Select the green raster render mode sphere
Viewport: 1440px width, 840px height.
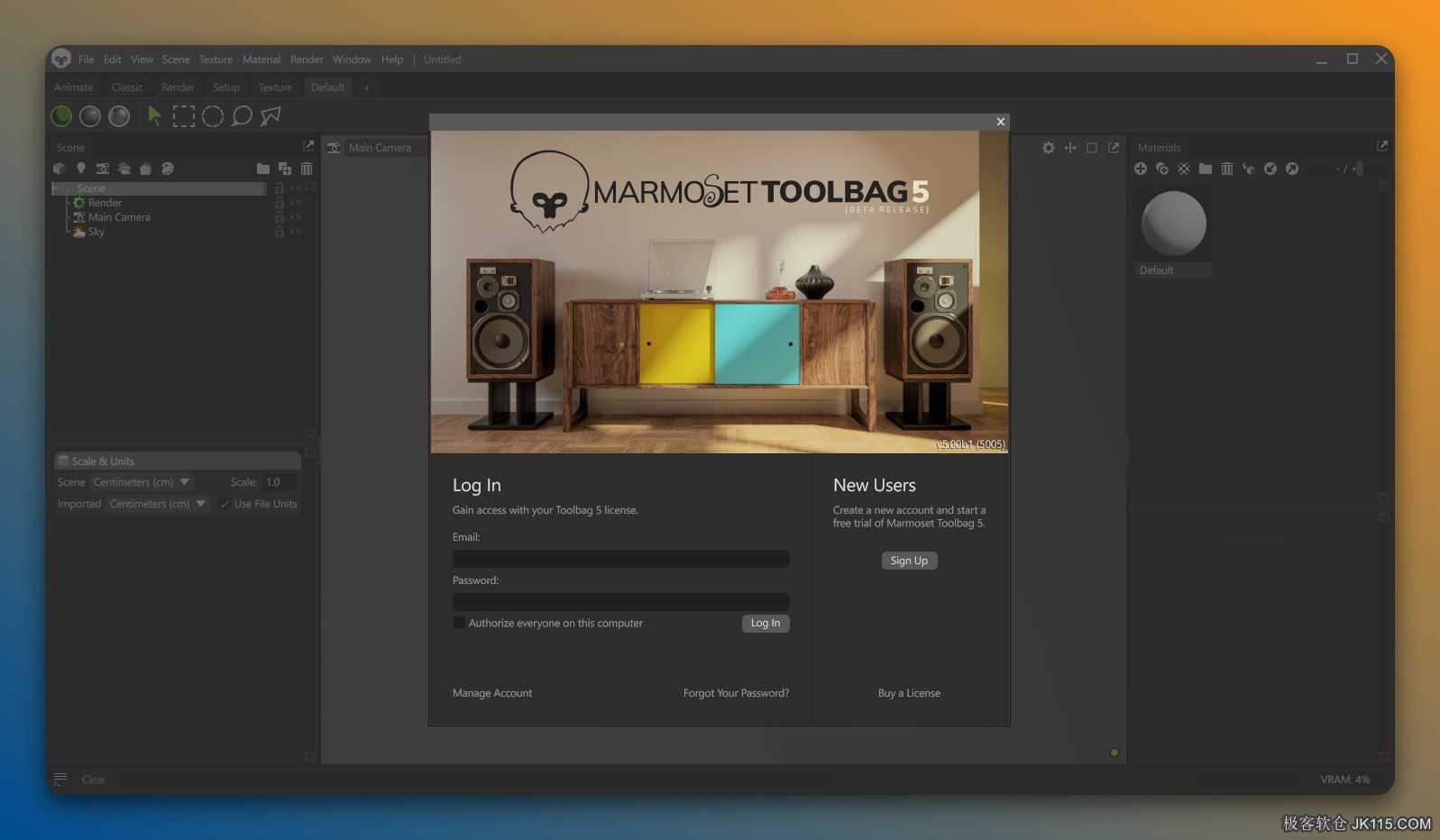[61, 116]
